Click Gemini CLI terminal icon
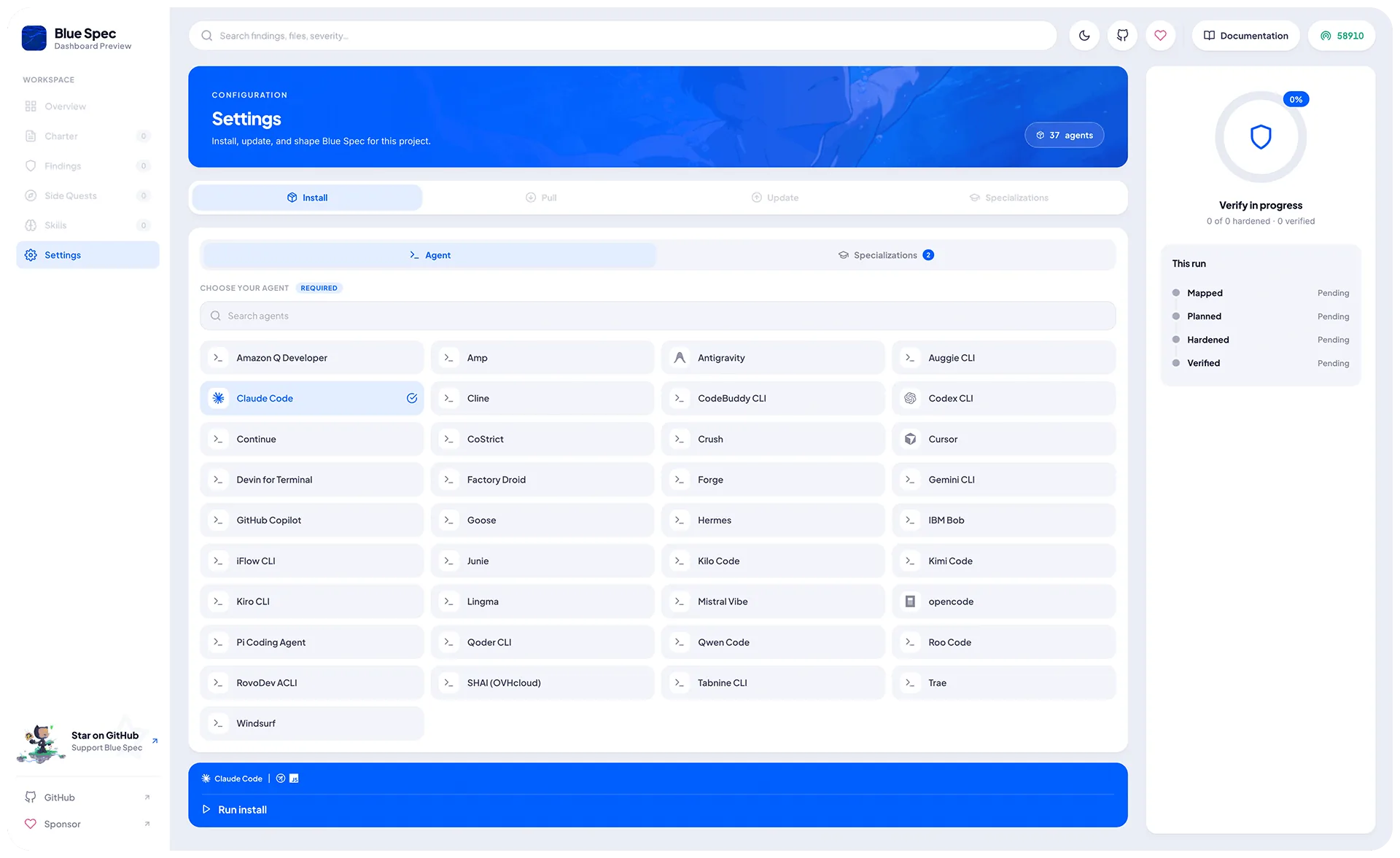The width and height of the screenshot is (1400, 858). pos(910,480)
